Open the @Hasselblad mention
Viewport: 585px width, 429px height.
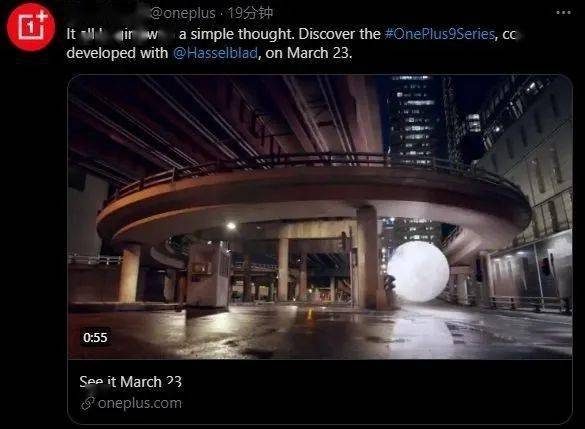[215, 53]
